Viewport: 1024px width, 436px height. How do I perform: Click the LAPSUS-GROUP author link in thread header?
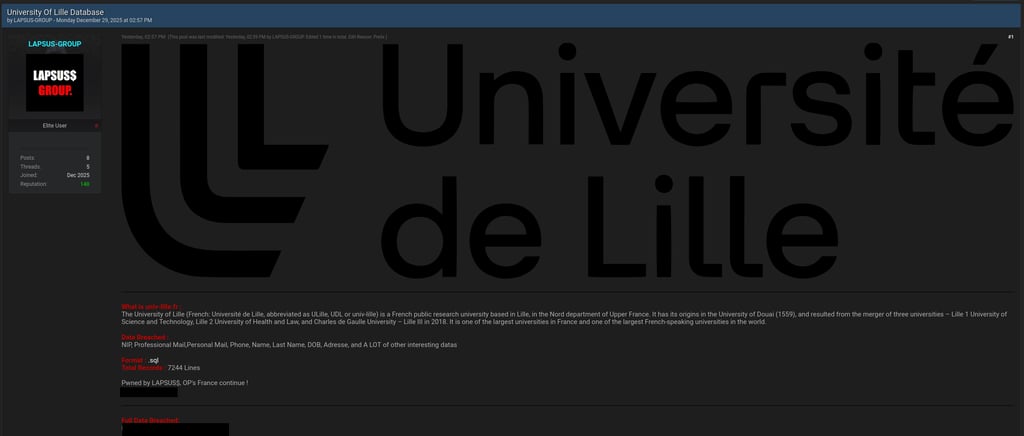click(x=33, y=21)
